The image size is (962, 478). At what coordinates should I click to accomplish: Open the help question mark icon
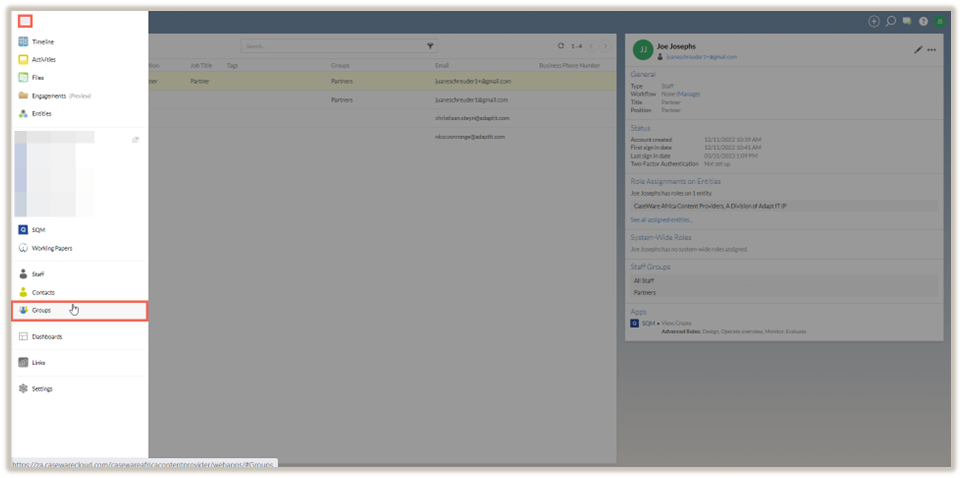click(923, 21)
